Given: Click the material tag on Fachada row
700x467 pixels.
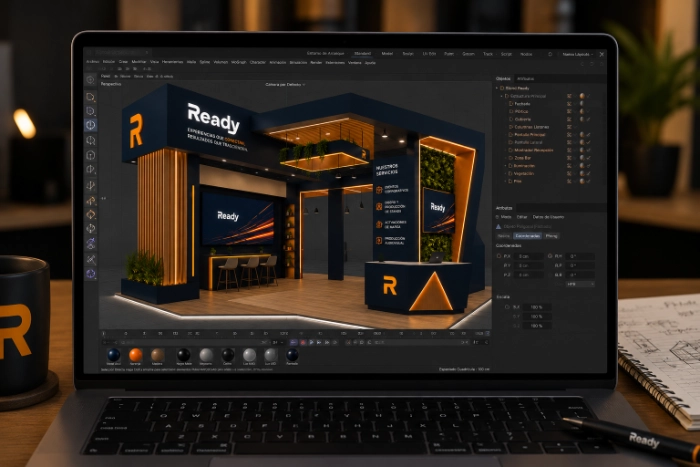Looking at the screenshot, I should point(582,104).
